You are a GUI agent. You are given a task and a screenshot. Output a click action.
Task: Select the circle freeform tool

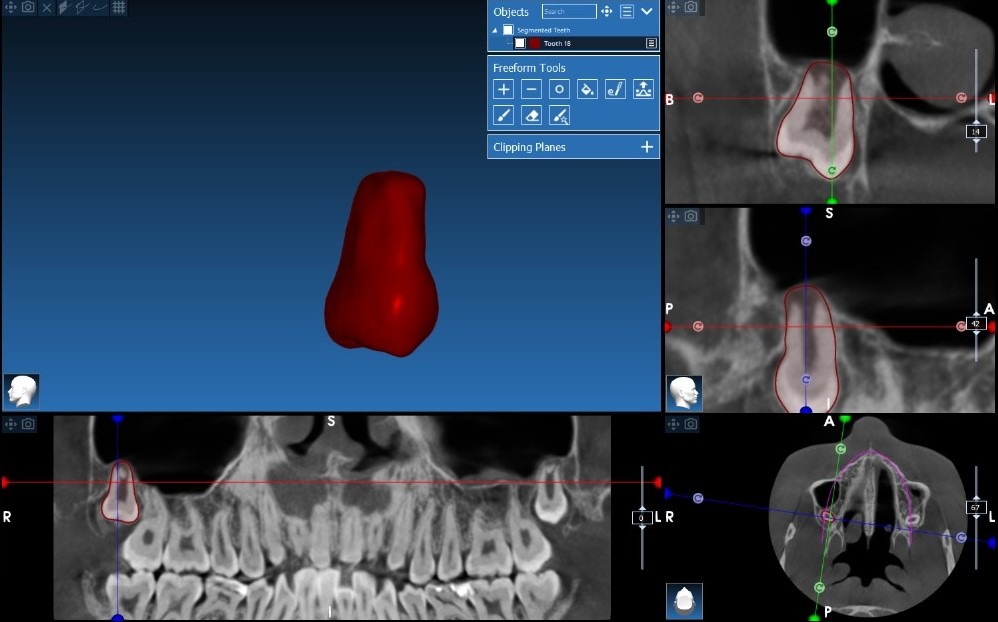tap(559, 90)
